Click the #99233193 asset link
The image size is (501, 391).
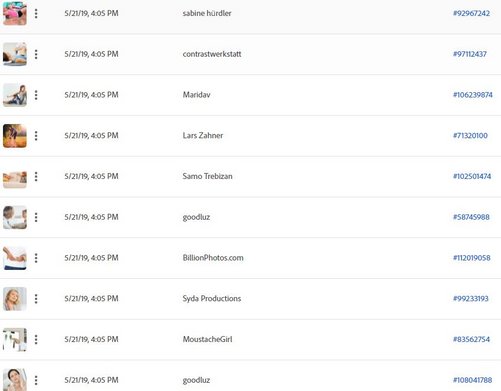click(x=471, y=299)
